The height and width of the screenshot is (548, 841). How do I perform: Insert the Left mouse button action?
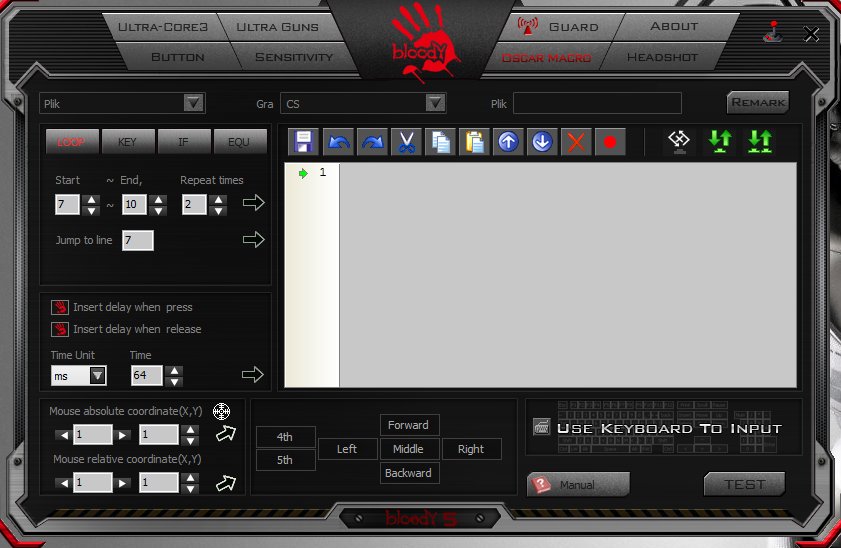coord(347,449)
